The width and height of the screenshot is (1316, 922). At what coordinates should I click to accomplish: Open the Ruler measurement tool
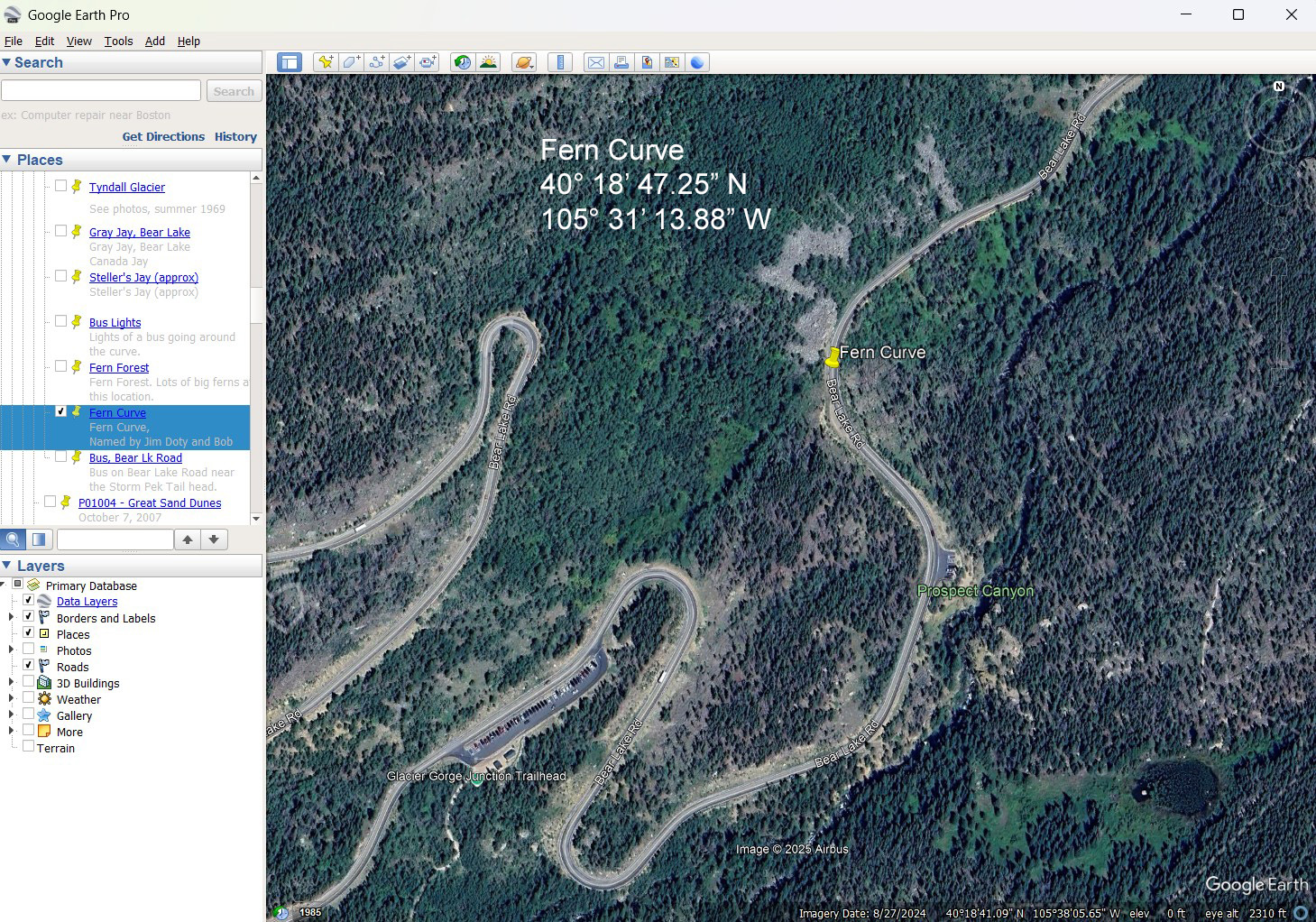point(560,62)
